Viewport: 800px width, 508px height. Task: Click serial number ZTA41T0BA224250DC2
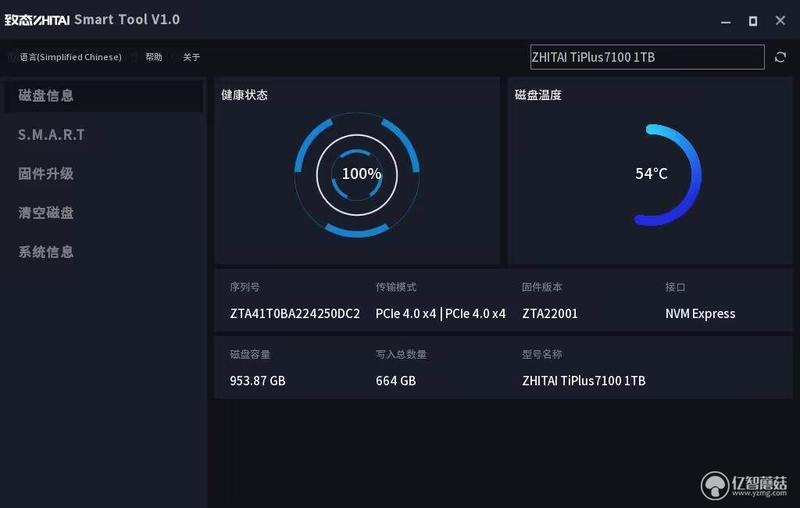pos(295,313)
